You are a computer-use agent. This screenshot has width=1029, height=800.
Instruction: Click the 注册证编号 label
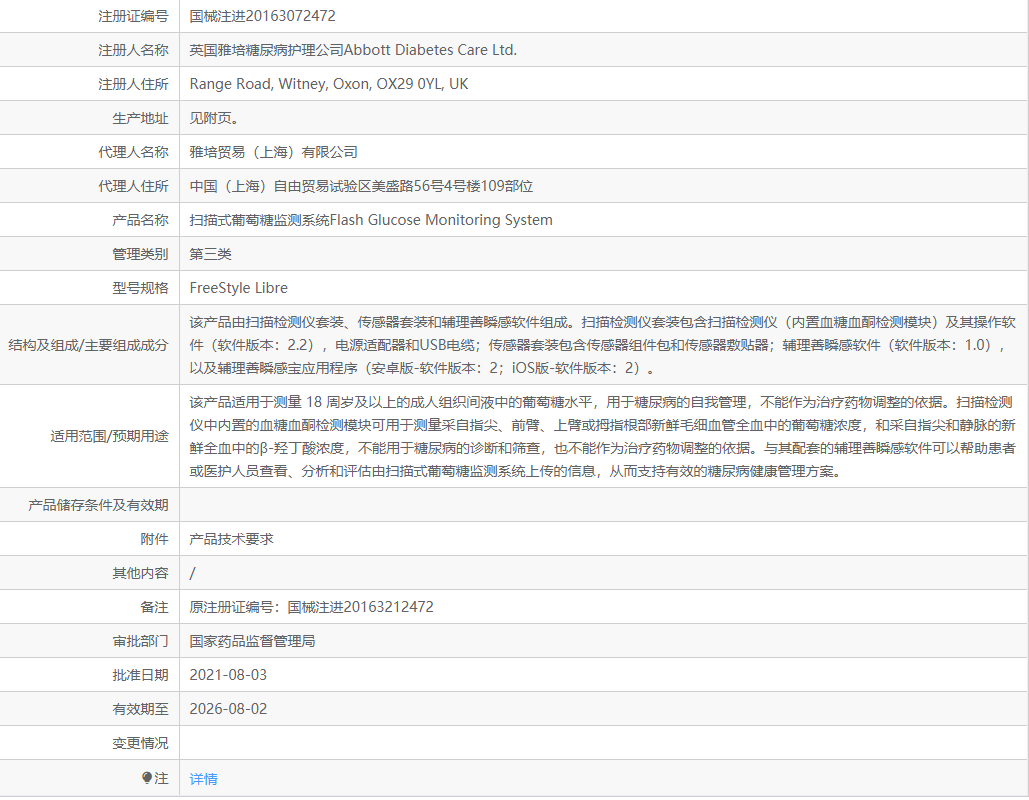(x=133, y=16)
